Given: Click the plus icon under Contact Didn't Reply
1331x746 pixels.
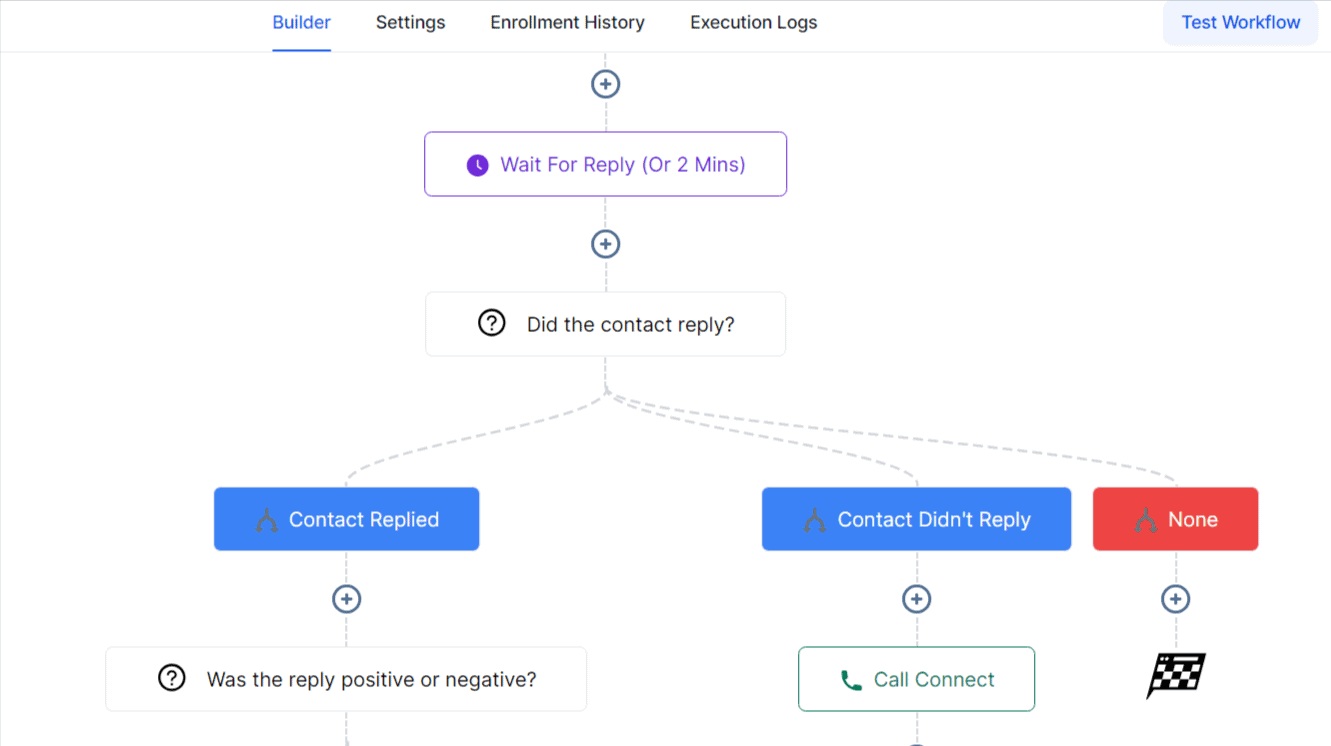Looking at the screenshot, I should coord(916,598).
